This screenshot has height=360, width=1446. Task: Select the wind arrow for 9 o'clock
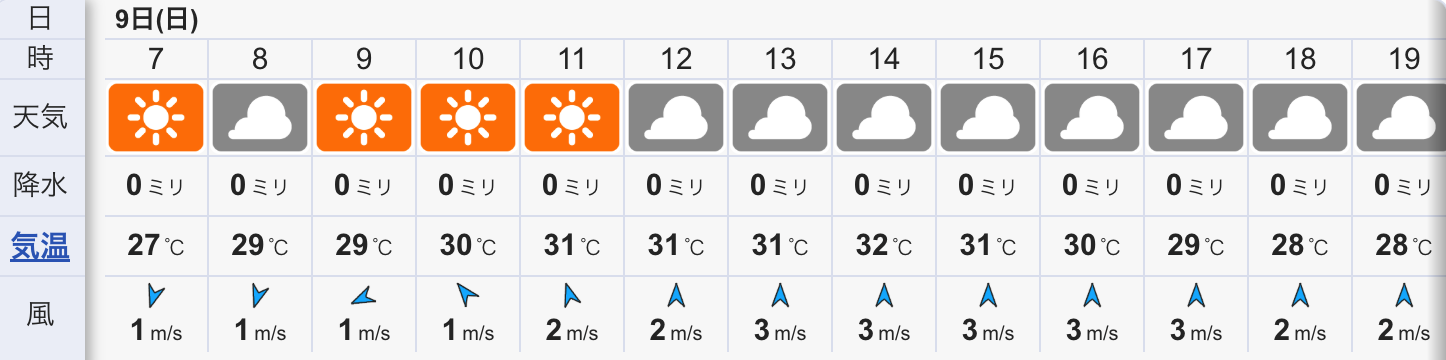[x=364, y=295]
